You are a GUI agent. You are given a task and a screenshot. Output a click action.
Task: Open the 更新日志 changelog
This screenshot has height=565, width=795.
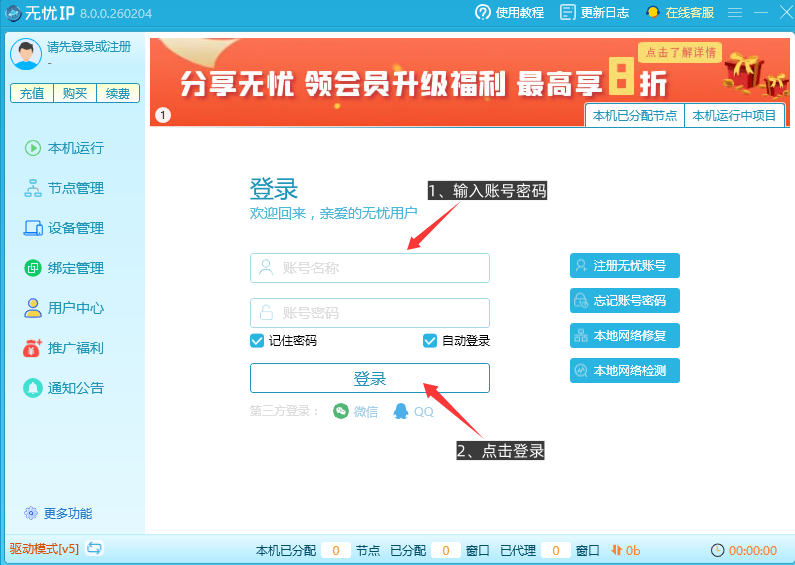click(594, 12)
